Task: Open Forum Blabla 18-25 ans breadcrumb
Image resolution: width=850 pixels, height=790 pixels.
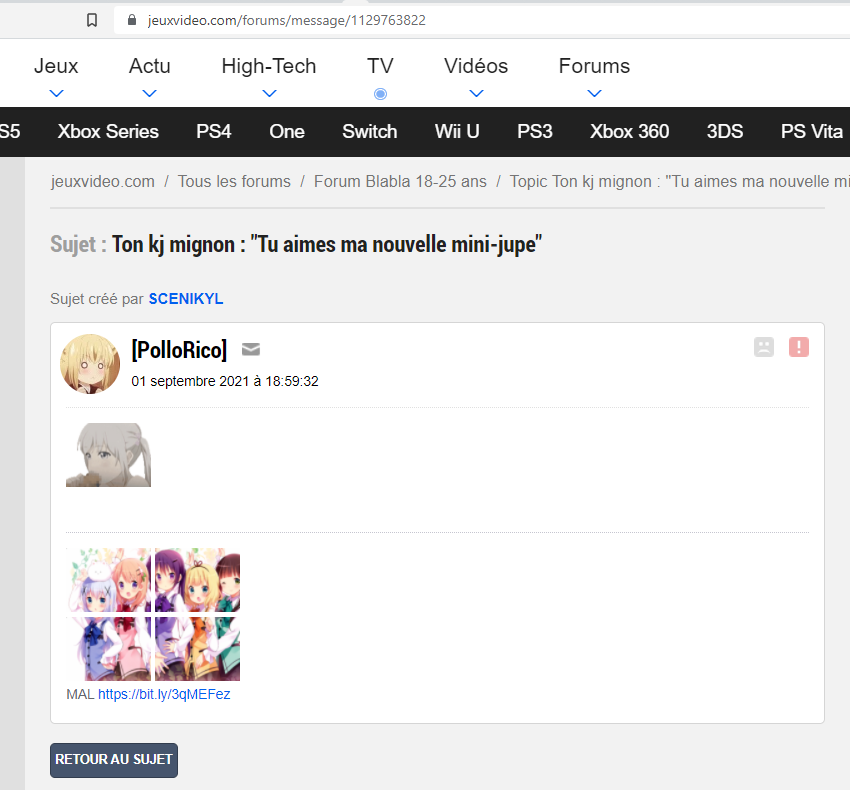Action: [x=400, y=181]
